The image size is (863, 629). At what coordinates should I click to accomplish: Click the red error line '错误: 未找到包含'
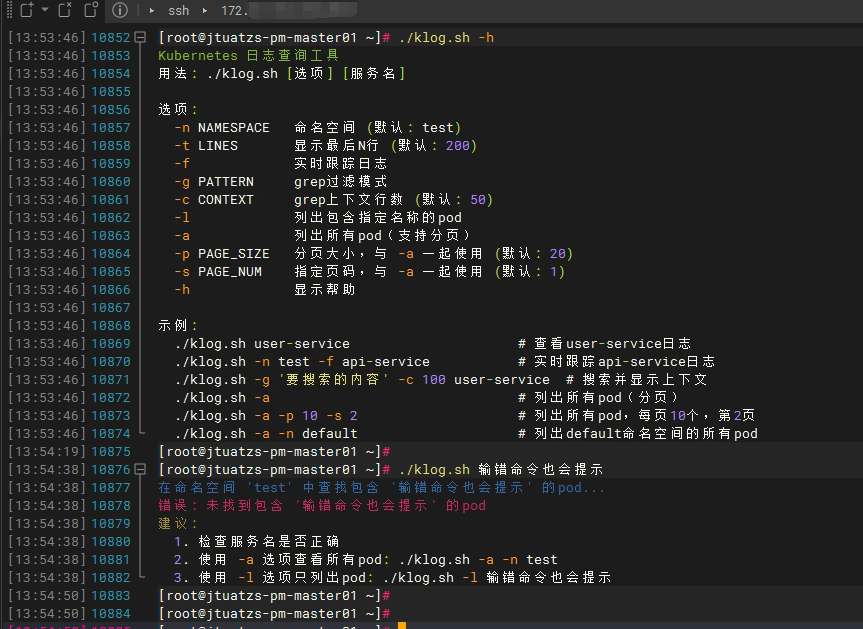[x=322, y=506]
